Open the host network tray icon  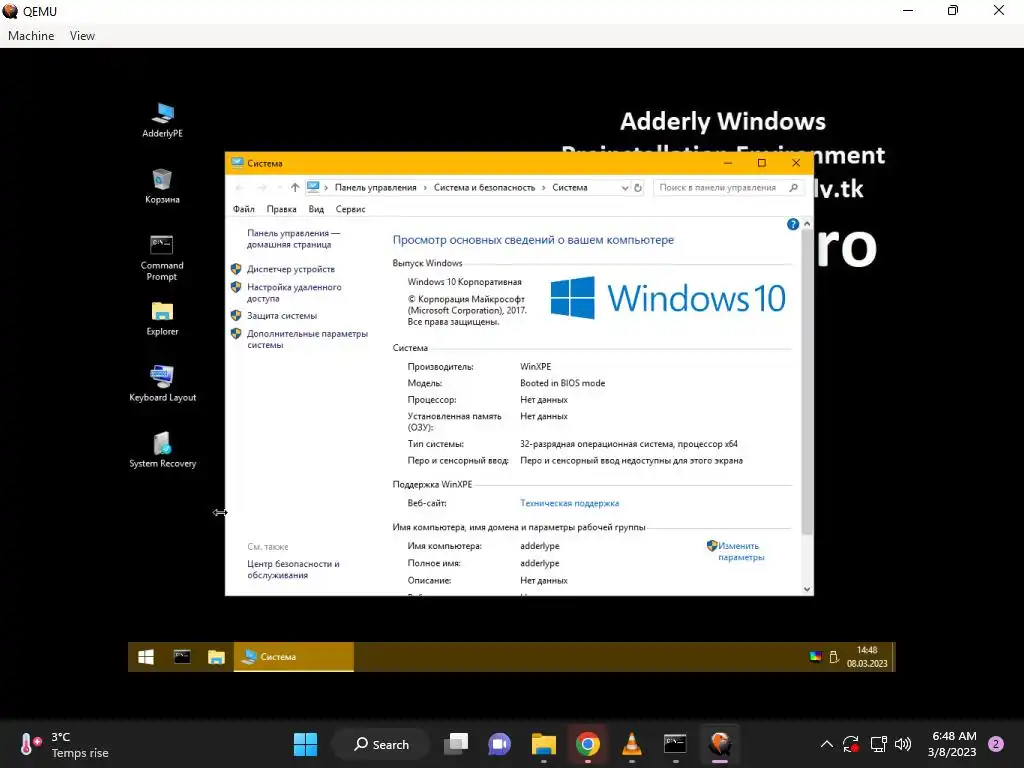[x=878, y=744]
